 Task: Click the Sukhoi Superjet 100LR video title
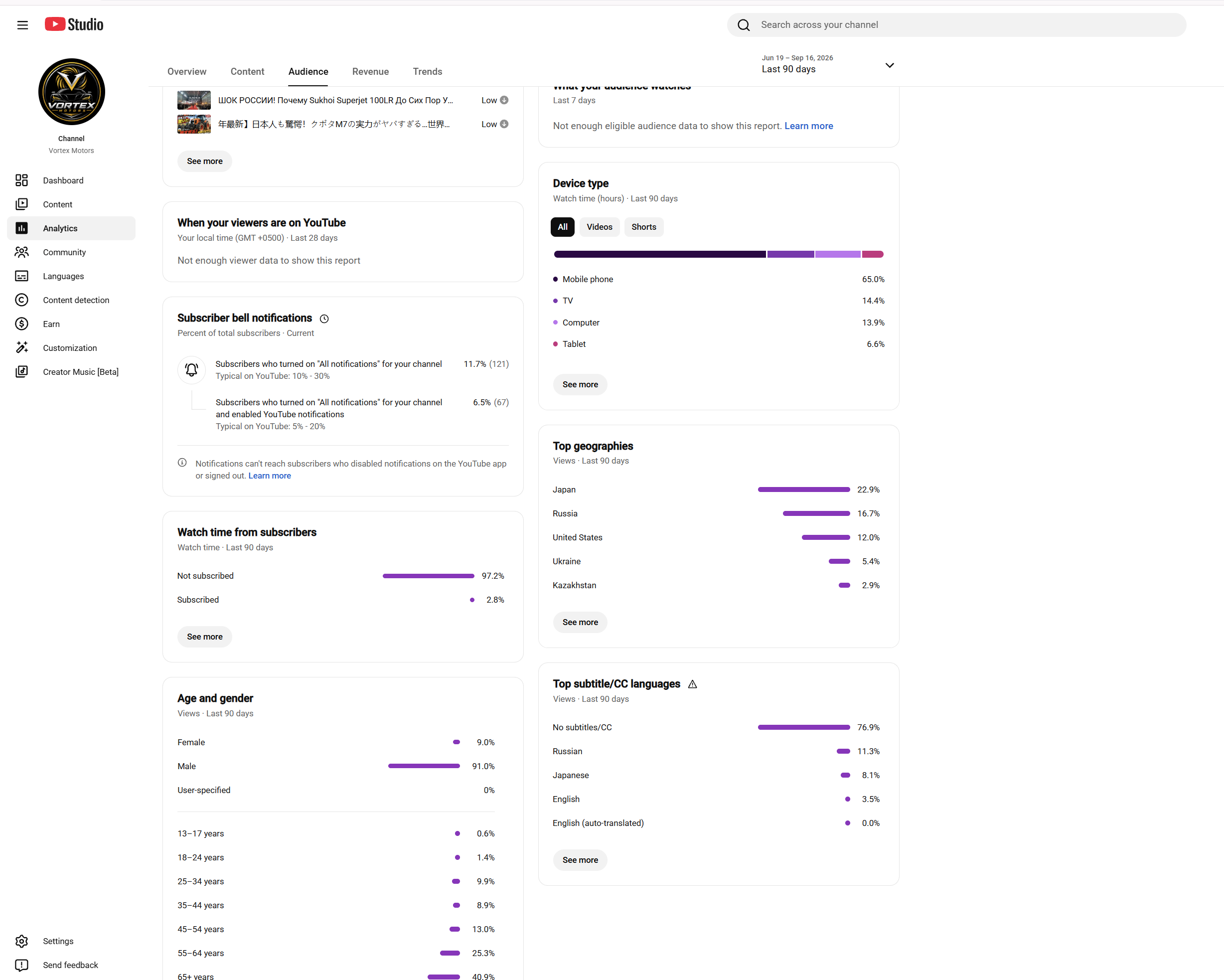pyautogui.click(x=335, y=100)
